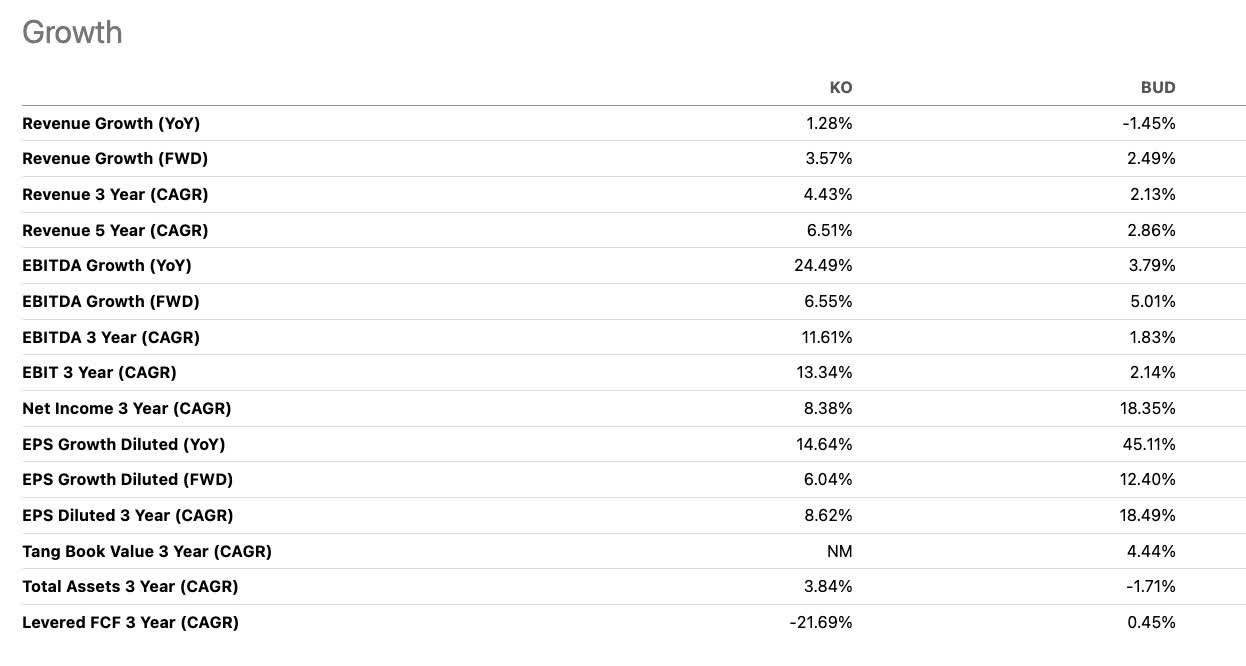
Task: Select Net Income 3 Year (CAGR) label
Action: [x=126, y=408]
